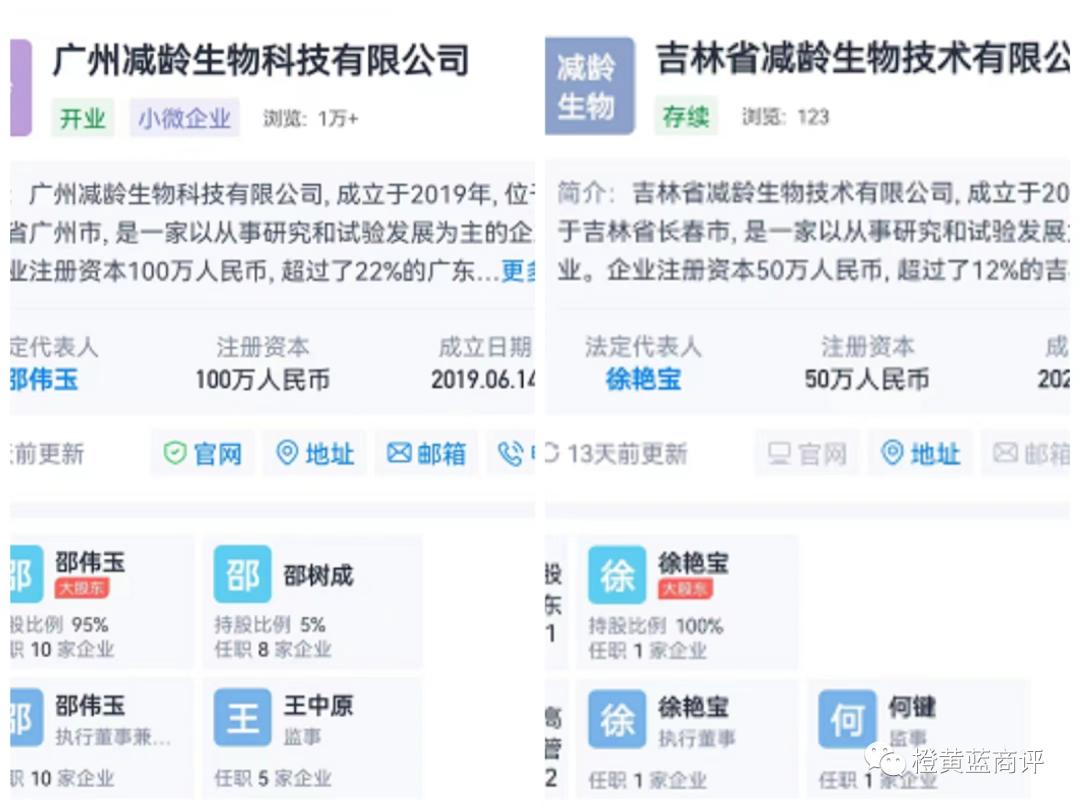Tap the 大股东 badge under 徐艳宝
The width and height of the screenshot is (1080, 809).
[685, 589]
